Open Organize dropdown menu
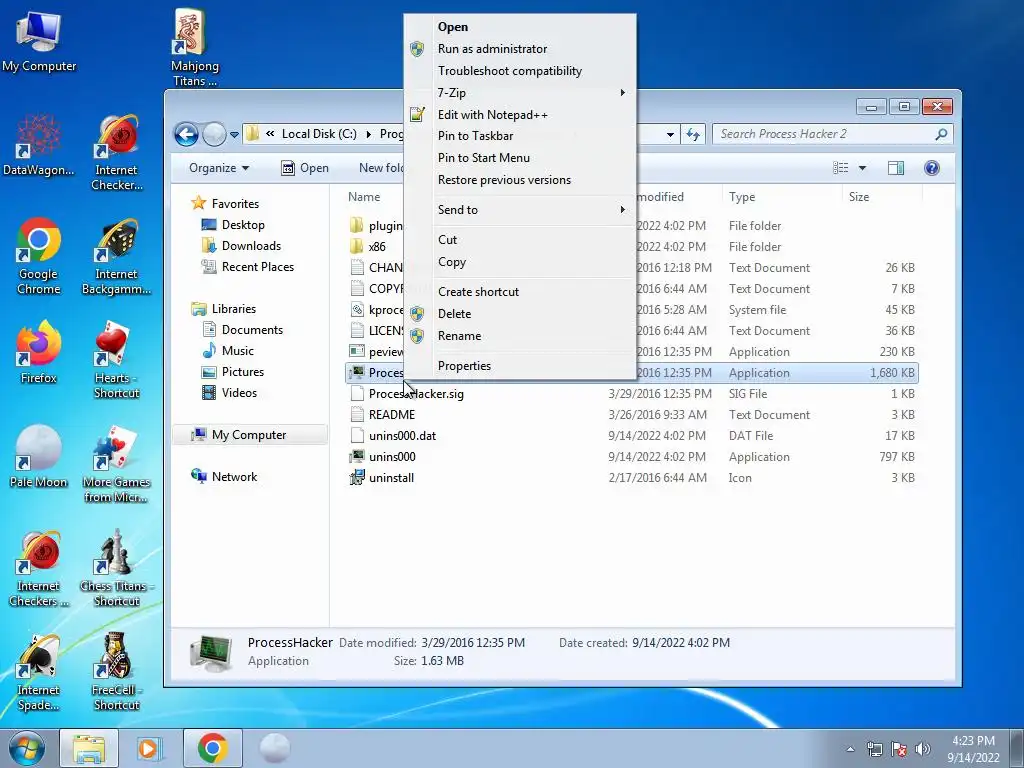 click(x=219, y=168)
